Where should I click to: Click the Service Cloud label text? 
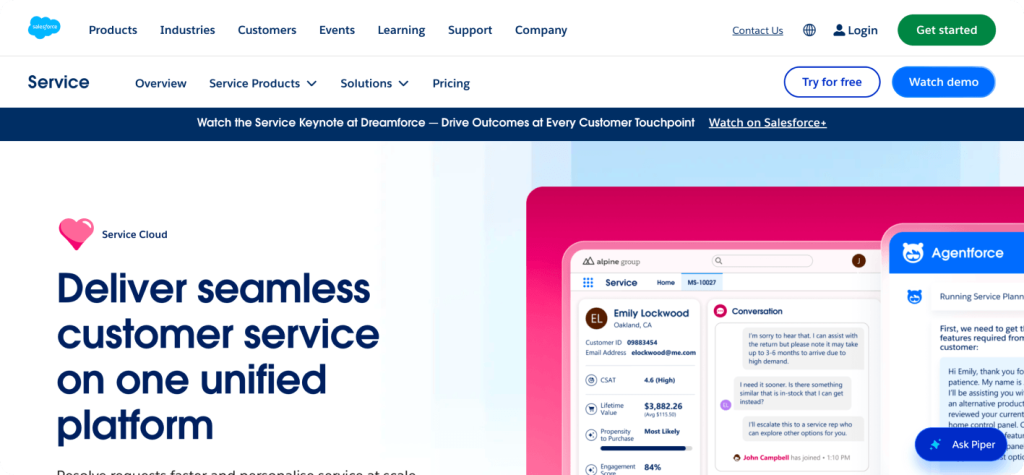click(135, 234)
